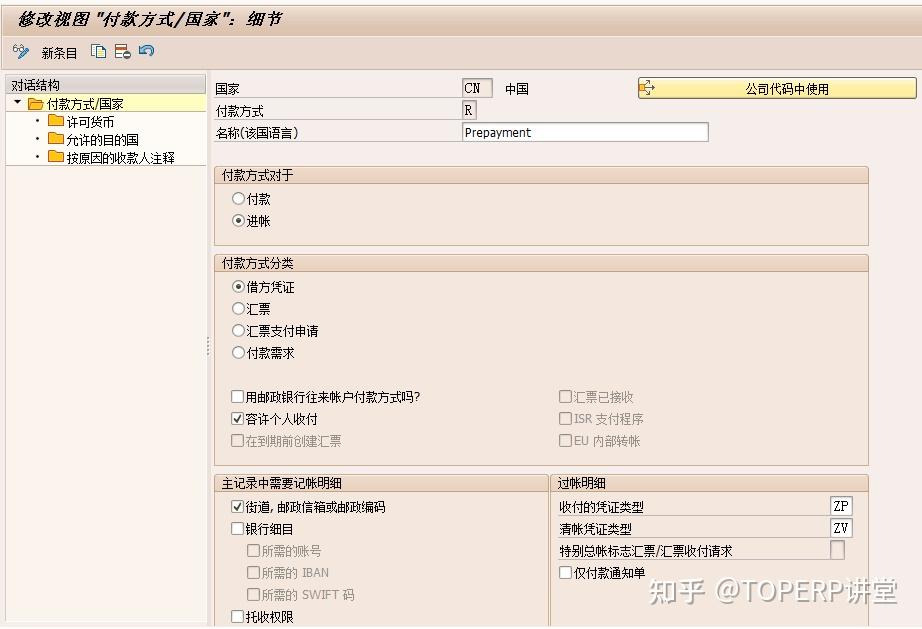Select the 汇票支付申请 radio button

tap(238, 331)
